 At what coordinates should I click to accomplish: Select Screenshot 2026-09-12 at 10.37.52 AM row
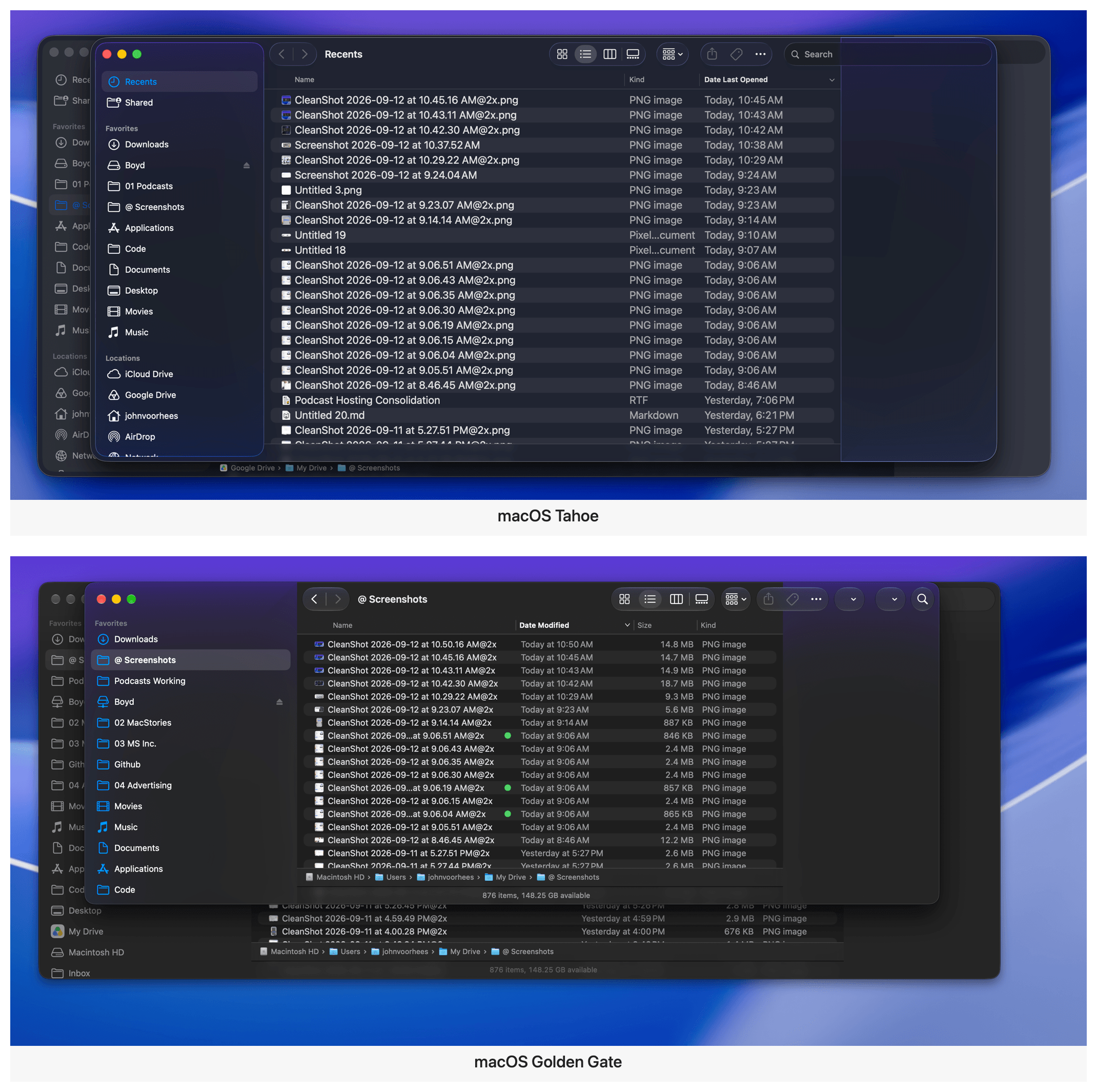[x=553, y=146]
